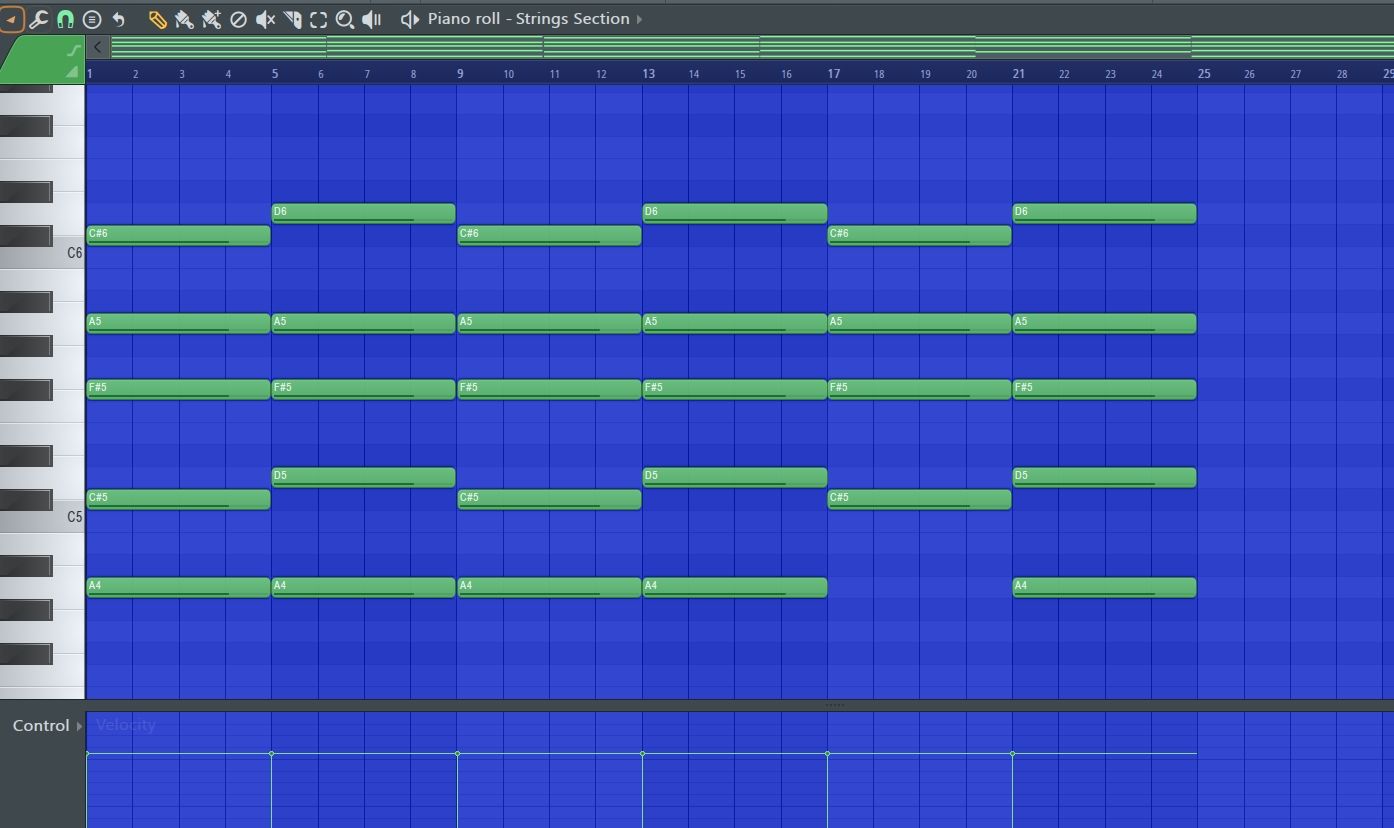Select the A5 note at bar 1
The width and height of the screenshot is (1394, 828).
pyautogui.click(x=178, y=323)
